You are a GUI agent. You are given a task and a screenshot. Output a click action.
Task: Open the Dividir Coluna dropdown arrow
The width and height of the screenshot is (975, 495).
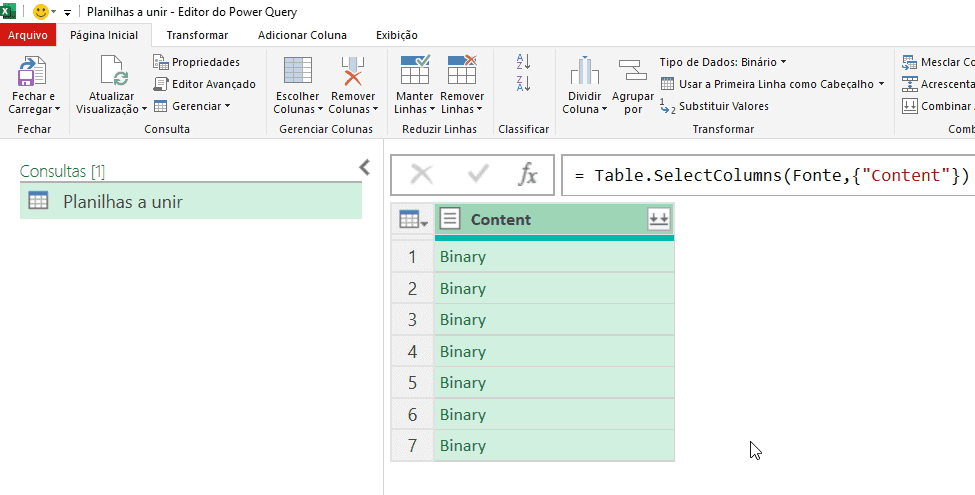click(x=604, y=110)
